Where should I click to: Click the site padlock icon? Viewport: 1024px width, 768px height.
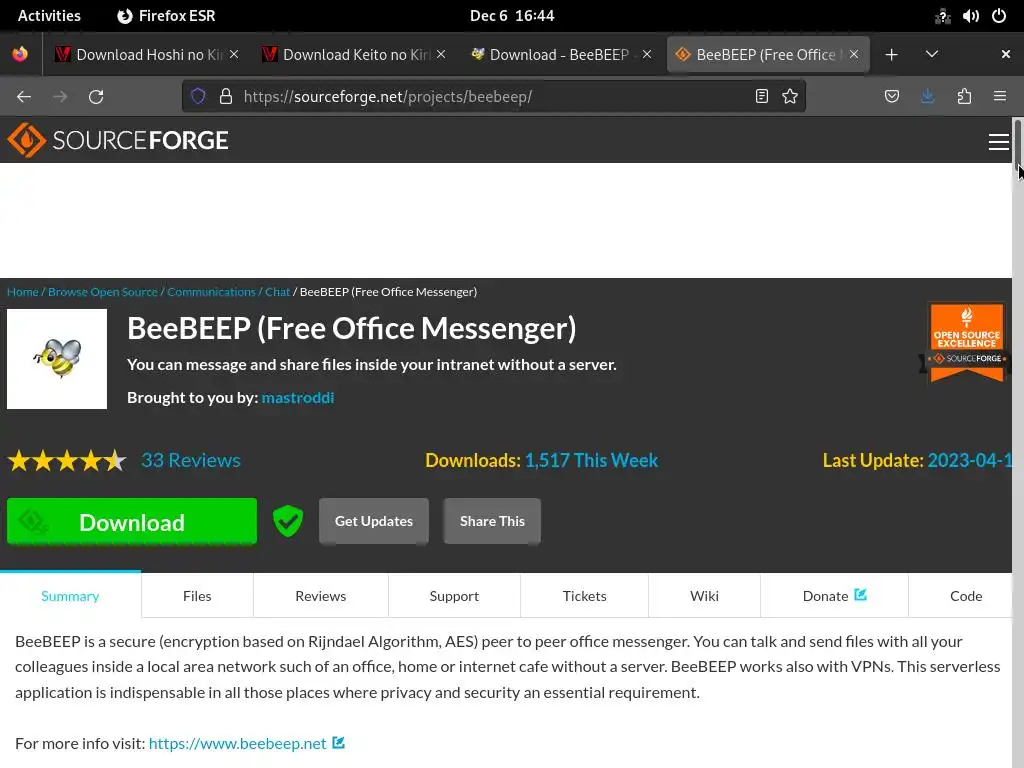click(226, 97)
